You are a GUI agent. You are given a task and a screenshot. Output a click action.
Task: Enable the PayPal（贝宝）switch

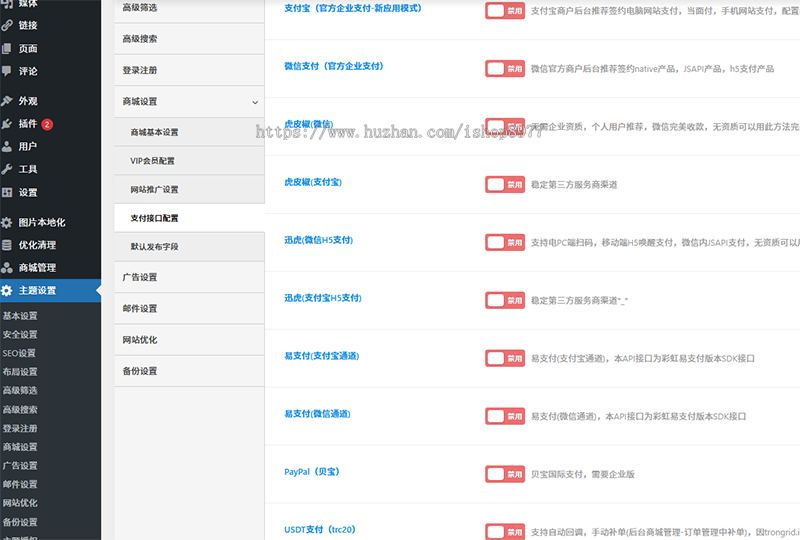point(505,474)
